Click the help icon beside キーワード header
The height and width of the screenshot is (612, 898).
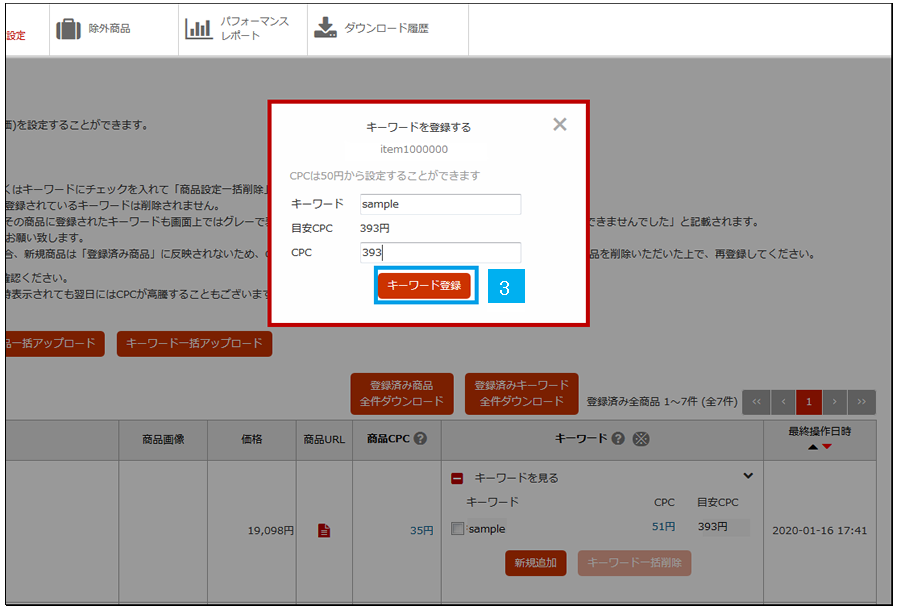point(618,439)
